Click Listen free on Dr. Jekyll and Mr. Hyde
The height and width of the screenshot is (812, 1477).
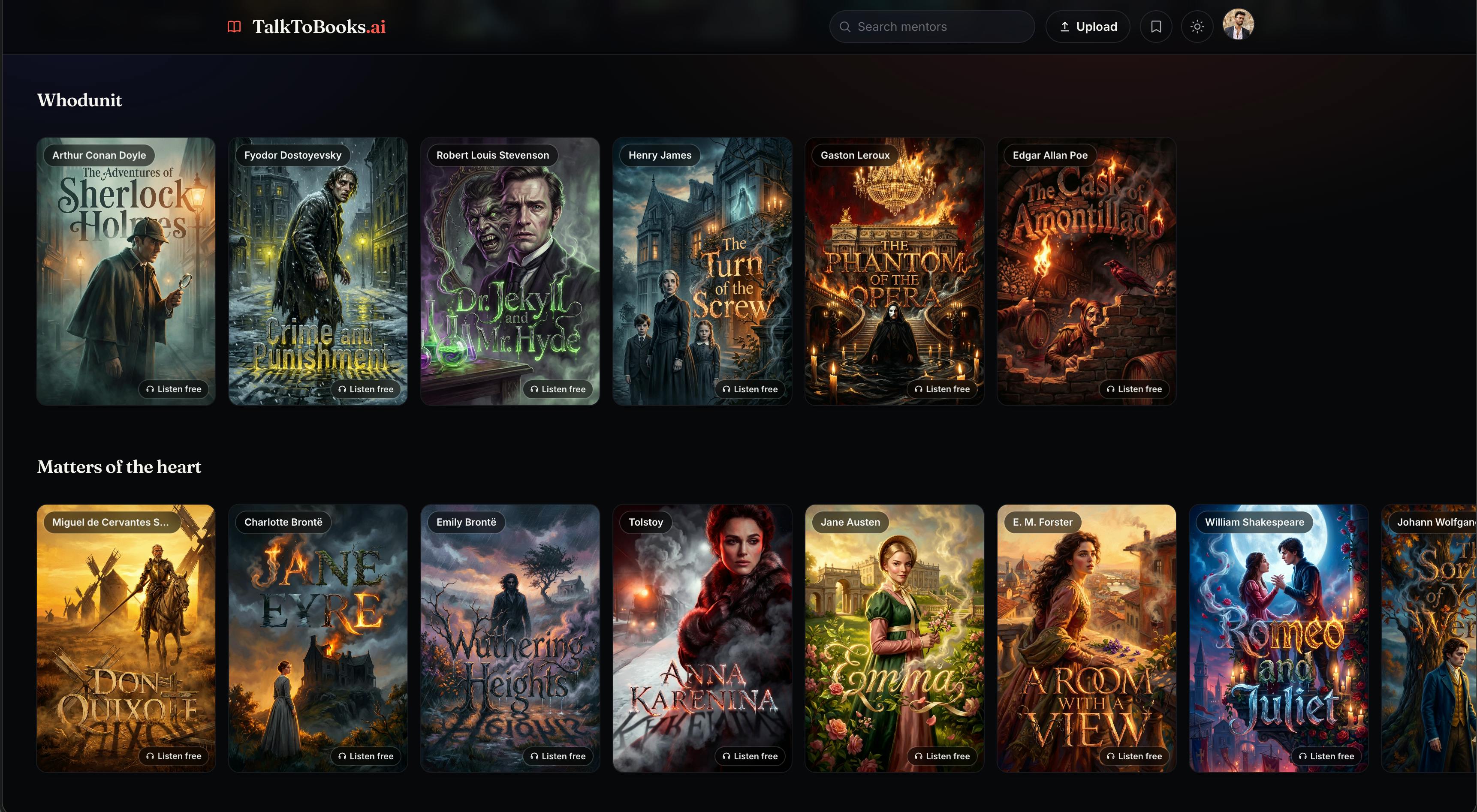pos(558,389)
